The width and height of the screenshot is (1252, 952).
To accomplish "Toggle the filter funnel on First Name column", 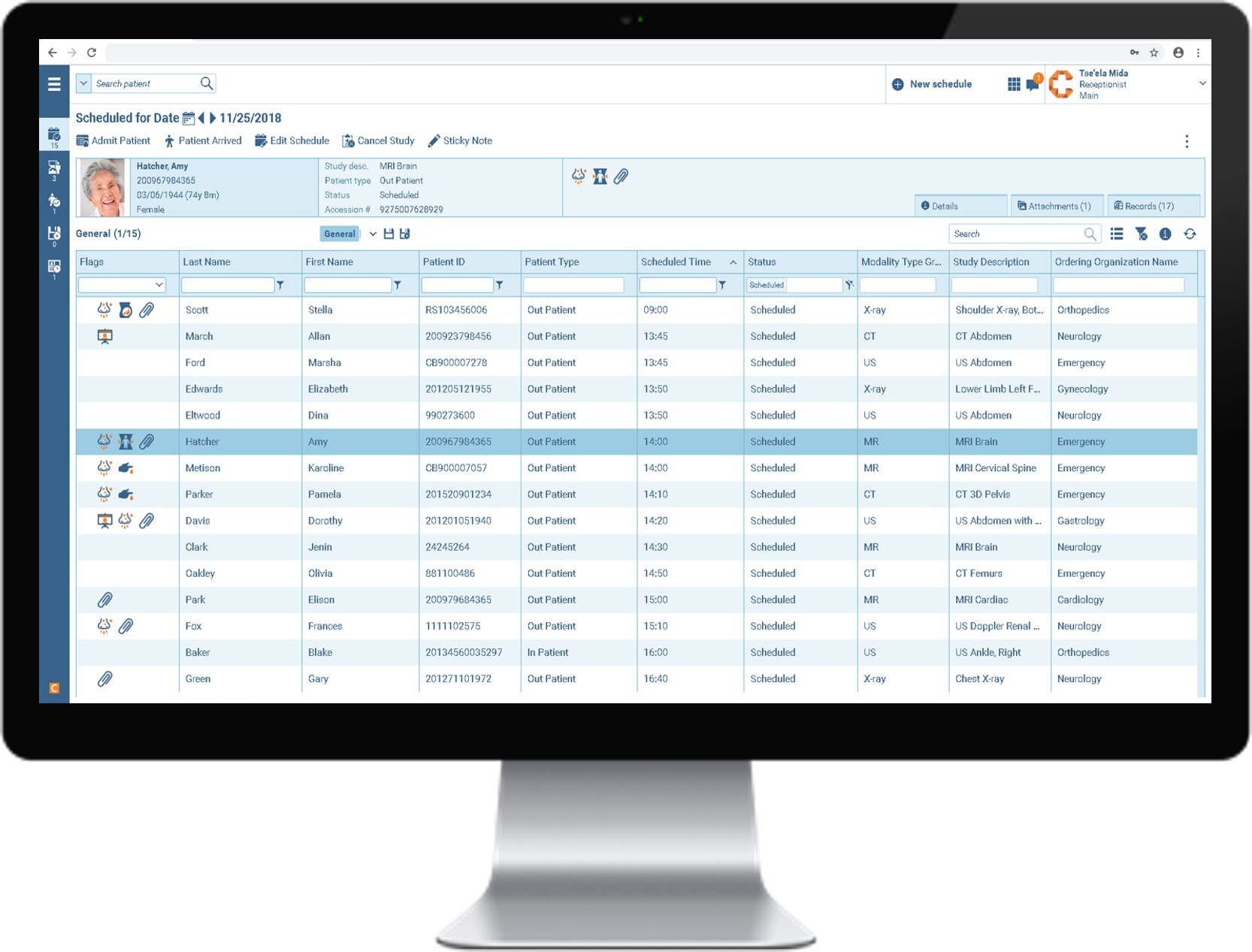I will [x=398, y=285].
